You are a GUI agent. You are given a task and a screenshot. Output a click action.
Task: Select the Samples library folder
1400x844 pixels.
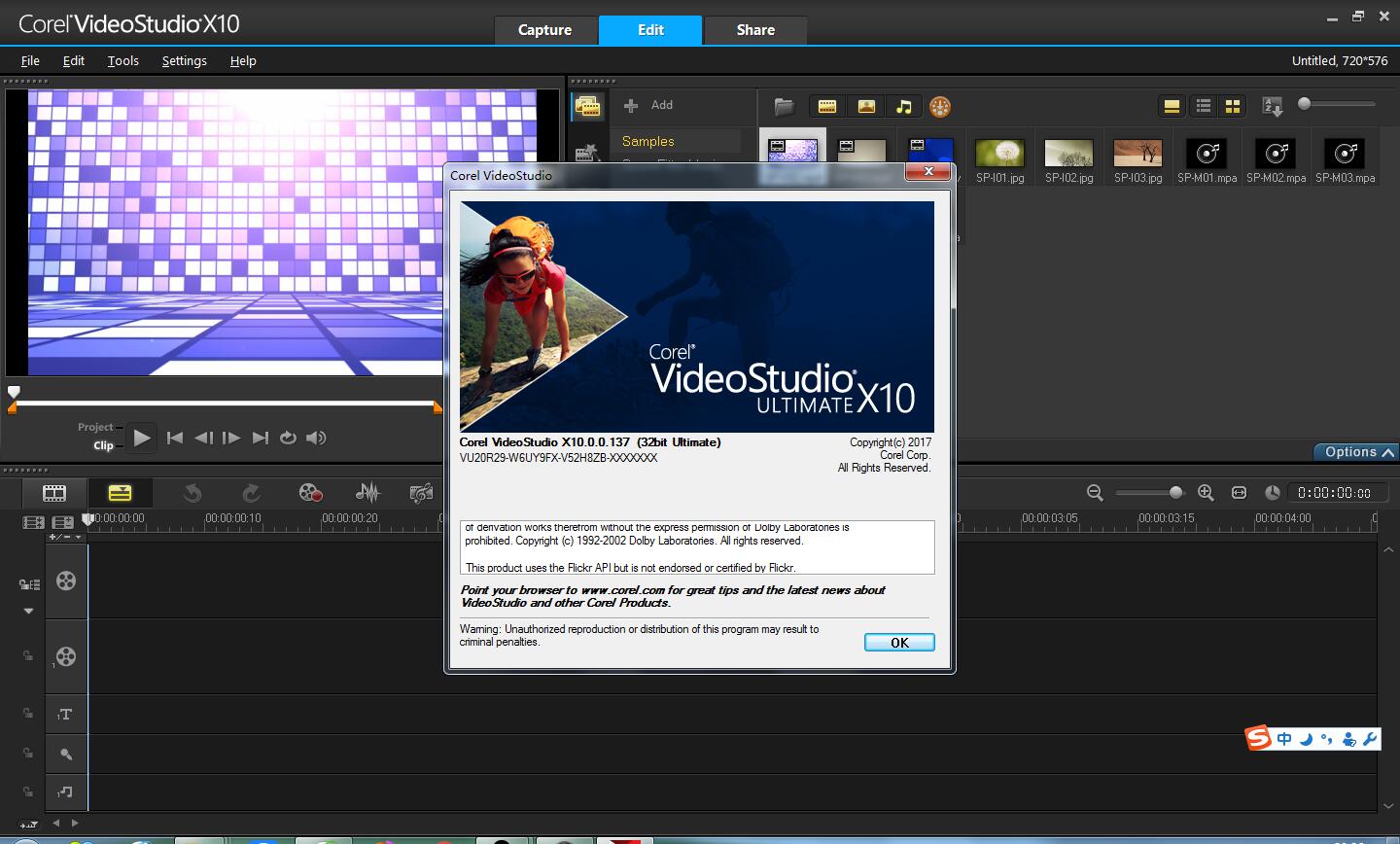677,141
